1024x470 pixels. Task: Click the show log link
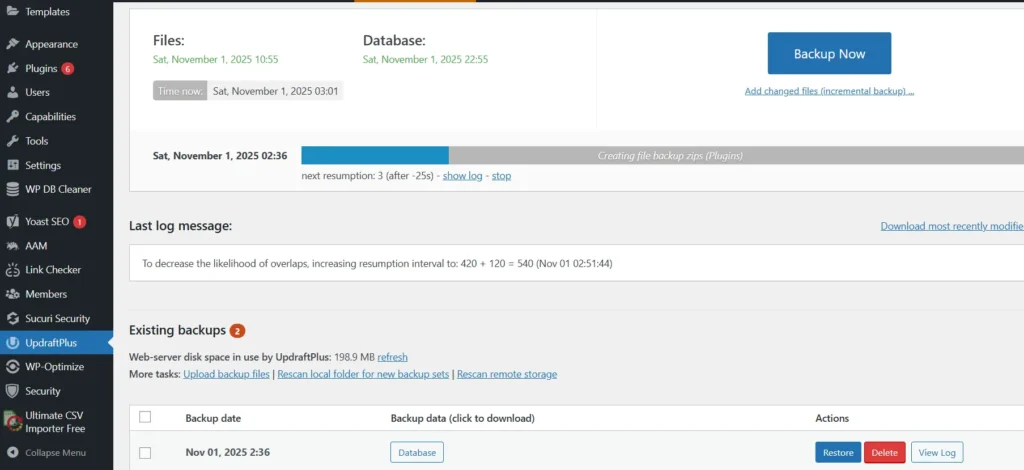point(462,176)
